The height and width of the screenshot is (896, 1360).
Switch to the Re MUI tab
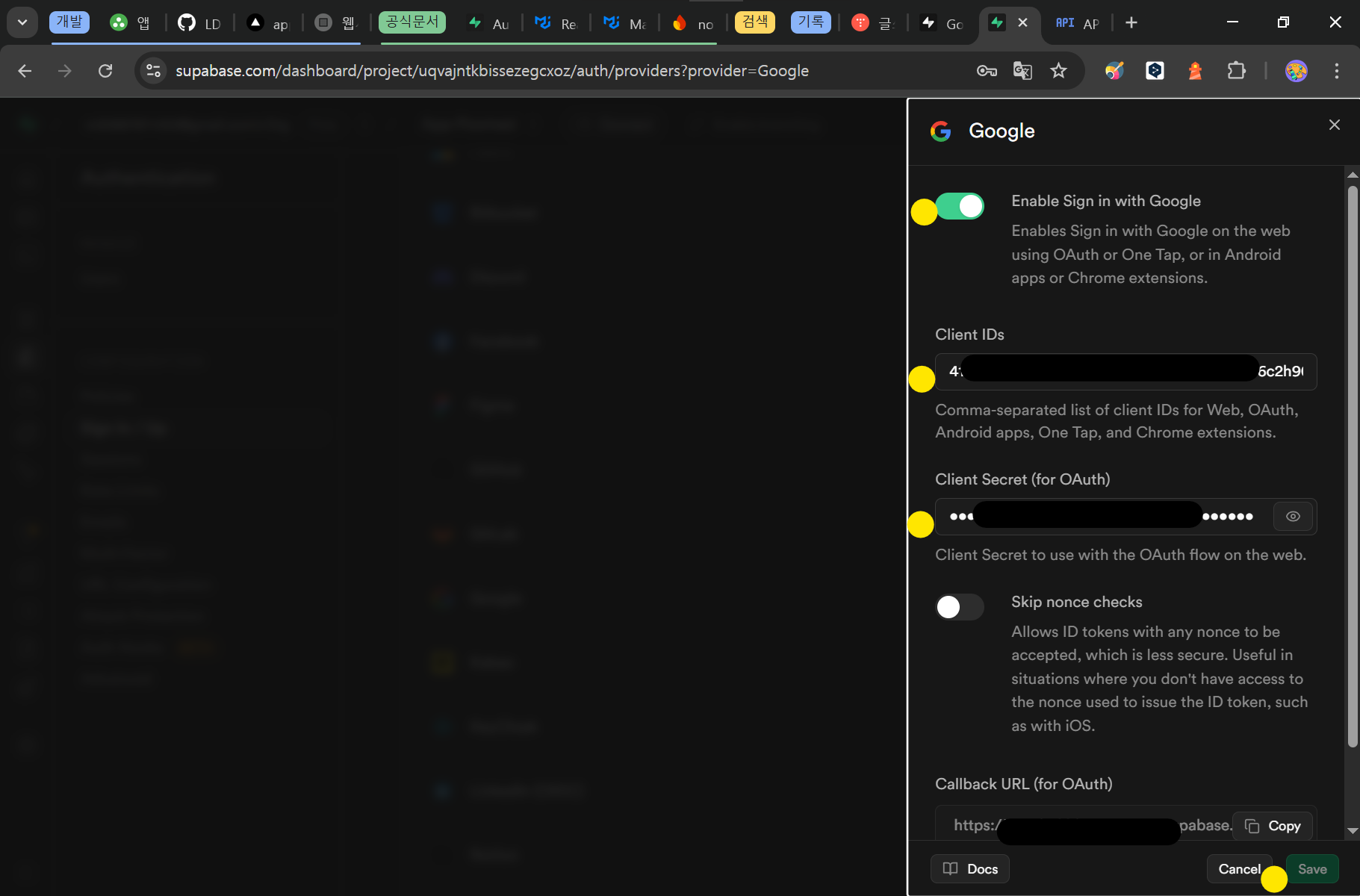pos(556,23)
